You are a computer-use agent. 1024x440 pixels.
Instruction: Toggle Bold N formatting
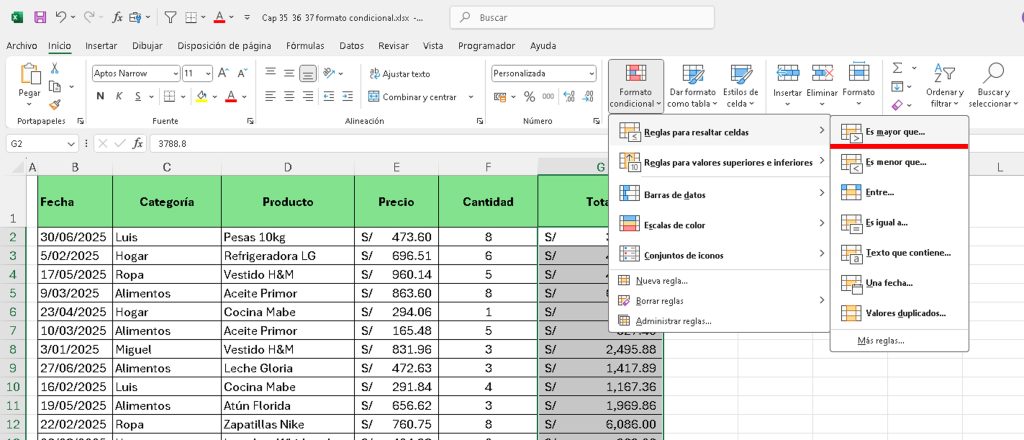(x=101, y=97)
